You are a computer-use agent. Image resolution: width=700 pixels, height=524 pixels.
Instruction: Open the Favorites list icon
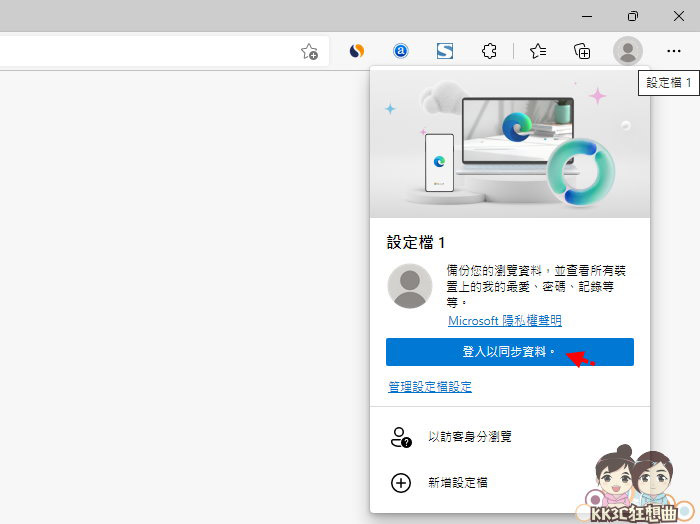click(538, 51)
